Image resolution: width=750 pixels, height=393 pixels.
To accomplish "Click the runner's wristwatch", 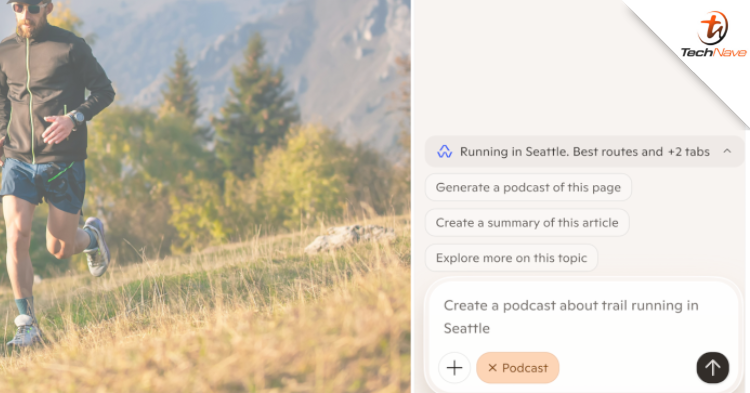I will coord(76,117).
